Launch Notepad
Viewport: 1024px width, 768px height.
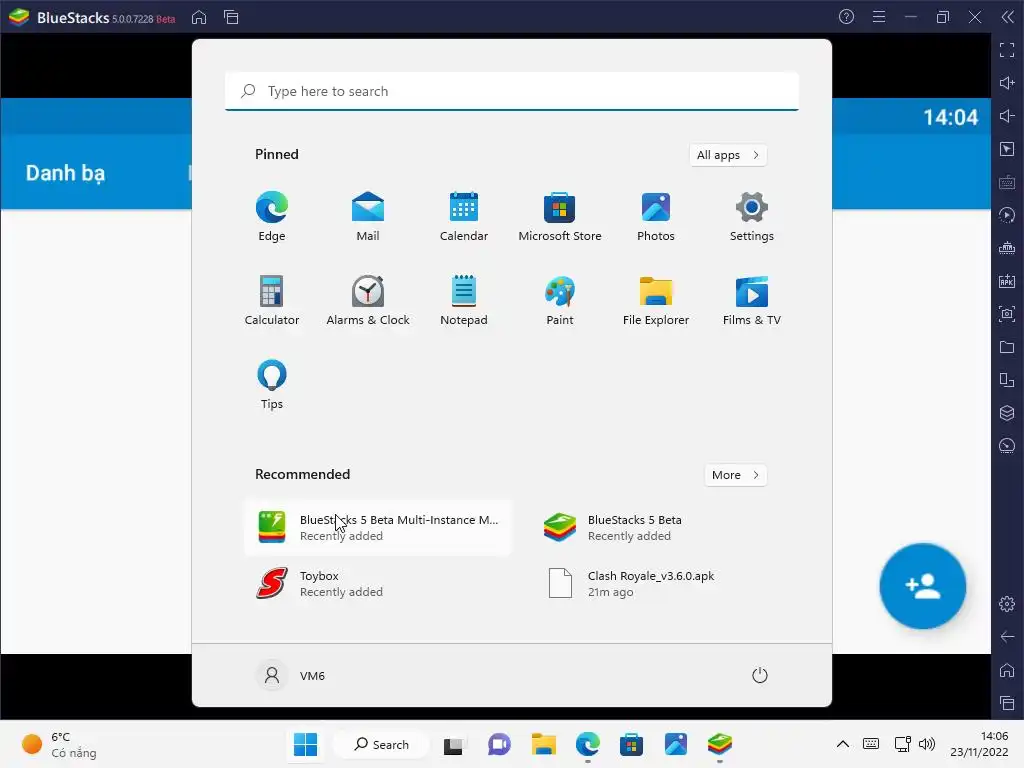click(464, 300)
